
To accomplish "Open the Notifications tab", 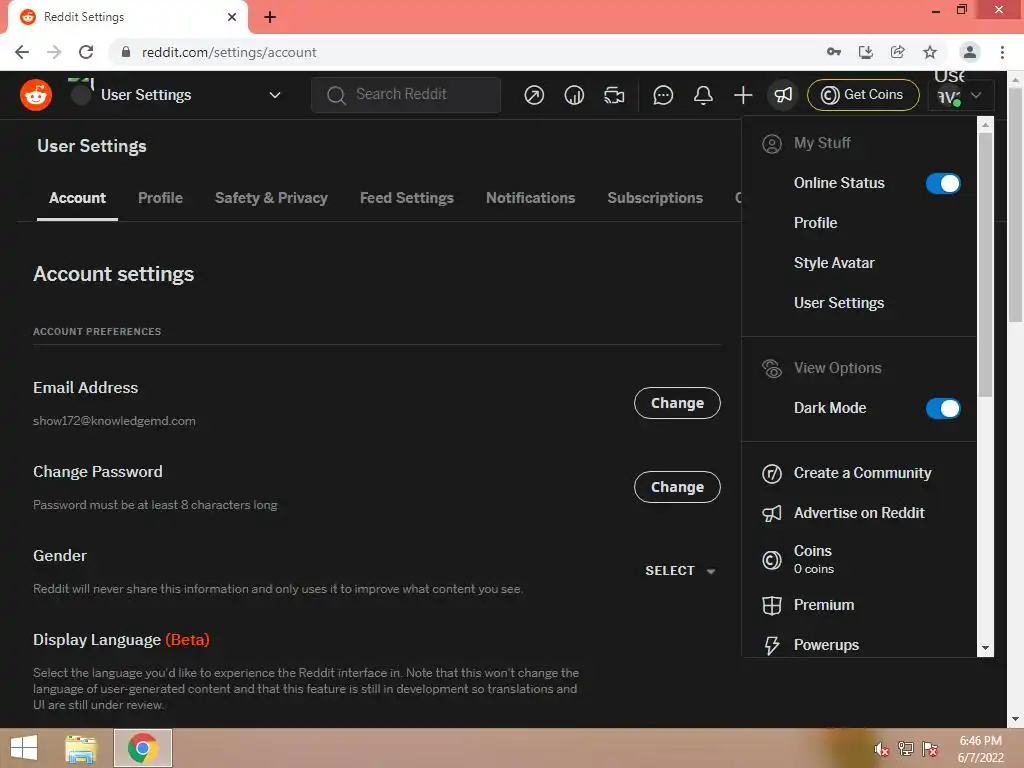I will (x=530, y=198).
